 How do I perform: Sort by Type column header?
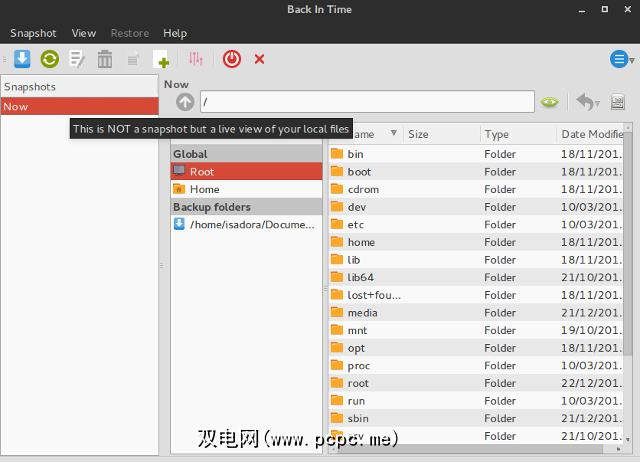tap(518, 134)
